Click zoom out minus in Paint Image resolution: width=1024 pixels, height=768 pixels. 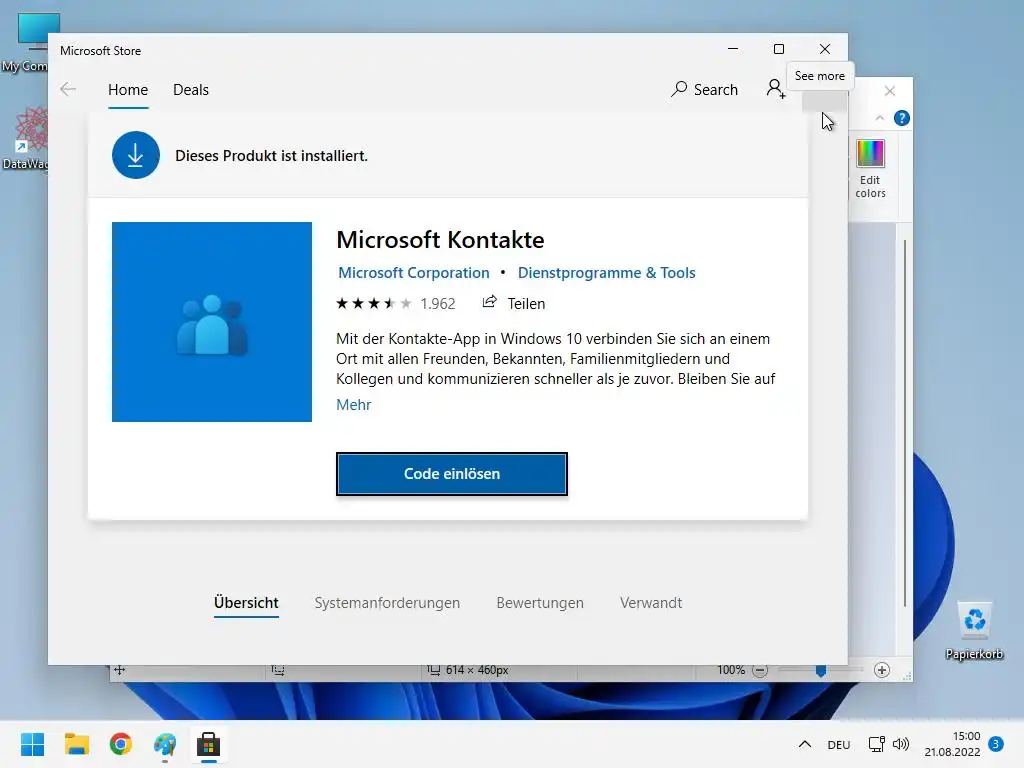pos(760,671)
